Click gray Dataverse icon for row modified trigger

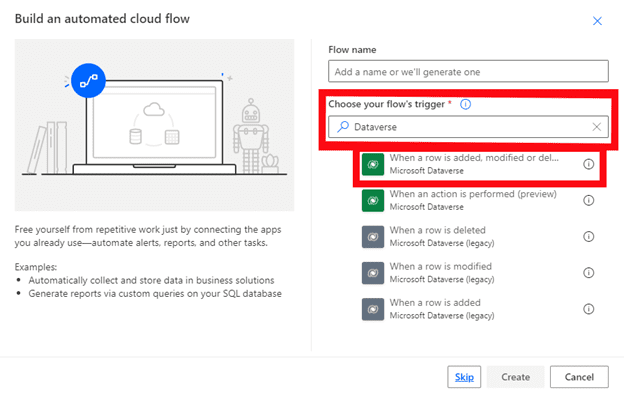(x=373, y=273)
